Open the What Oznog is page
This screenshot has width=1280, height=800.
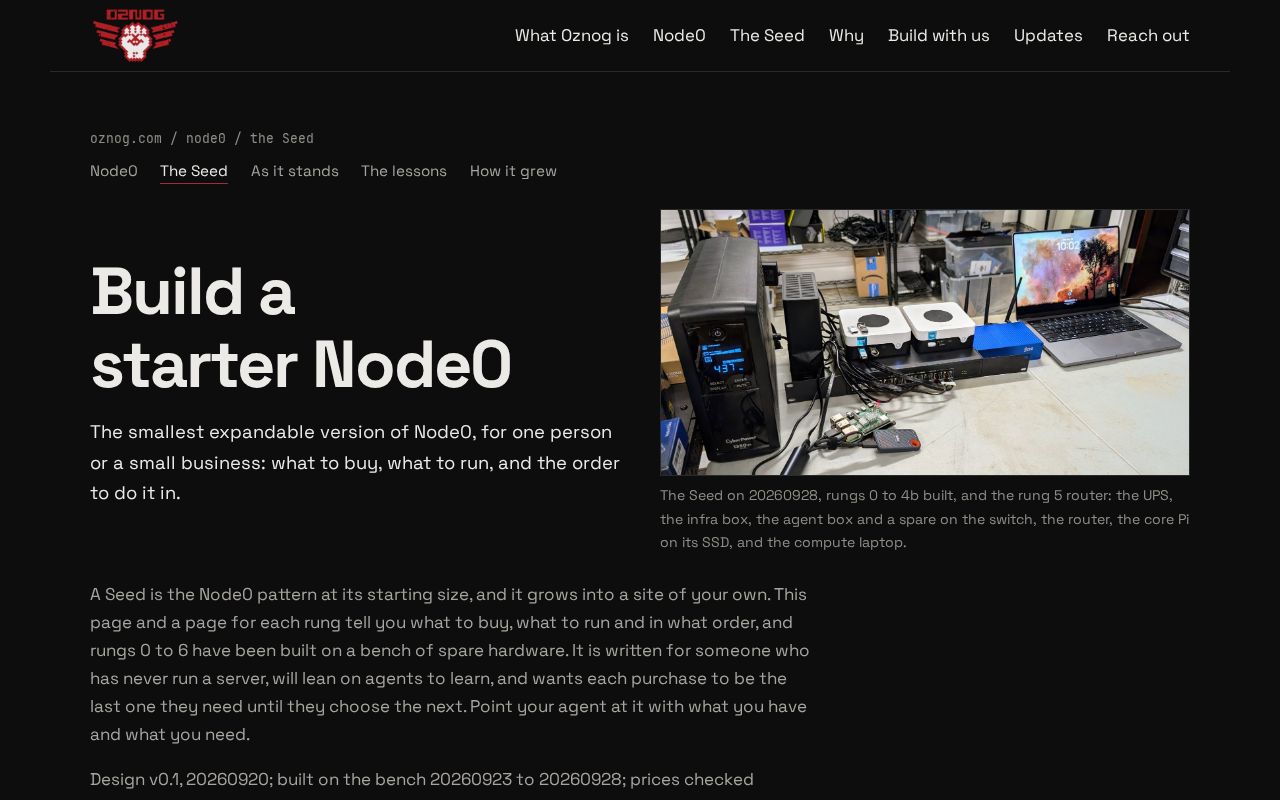tap(572, 35)
